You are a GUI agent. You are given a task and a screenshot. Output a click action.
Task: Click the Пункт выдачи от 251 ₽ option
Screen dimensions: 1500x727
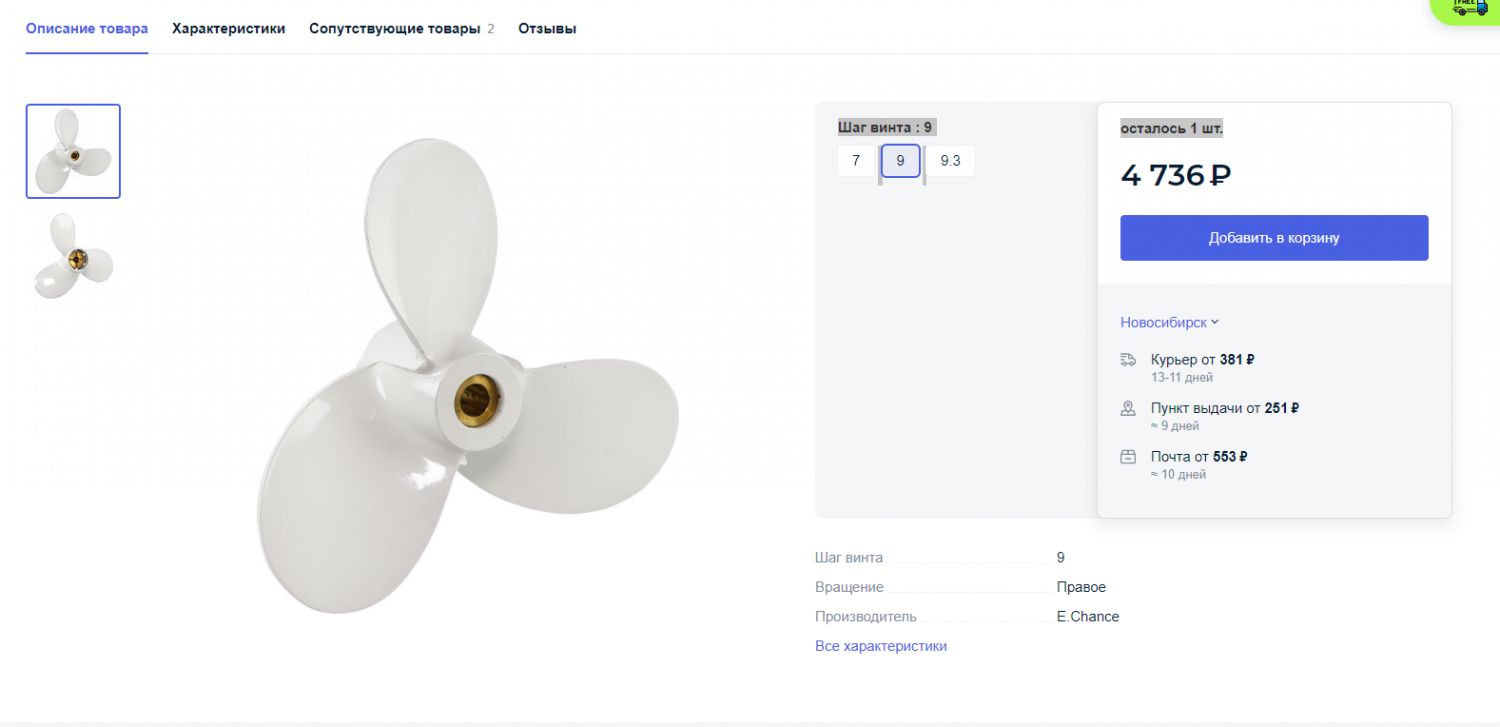pyautogui.click(x=1224, y=408)
